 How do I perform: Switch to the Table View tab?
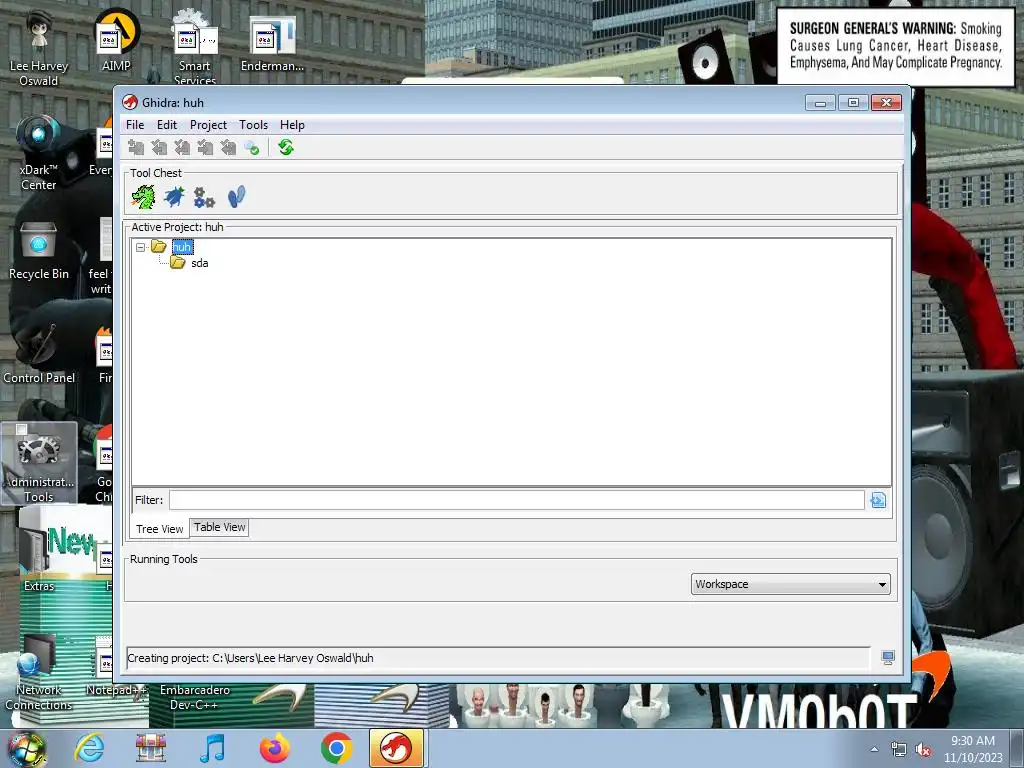click(x=219, y=527)
